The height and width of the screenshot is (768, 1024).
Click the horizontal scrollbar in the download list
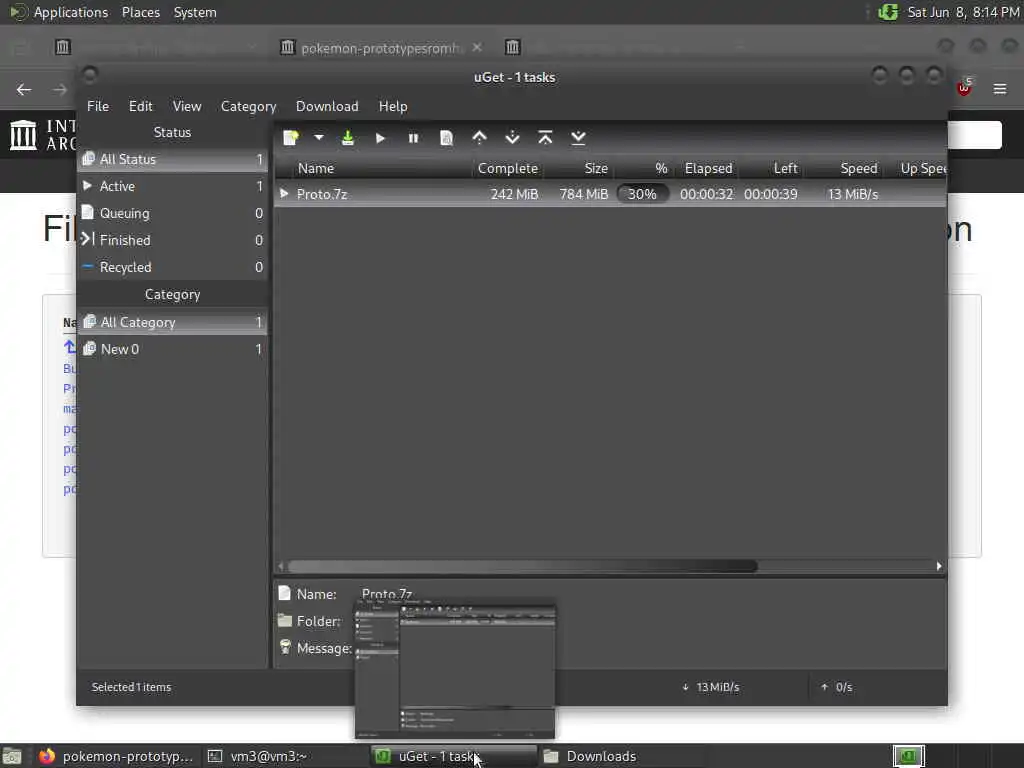(522, 566)
